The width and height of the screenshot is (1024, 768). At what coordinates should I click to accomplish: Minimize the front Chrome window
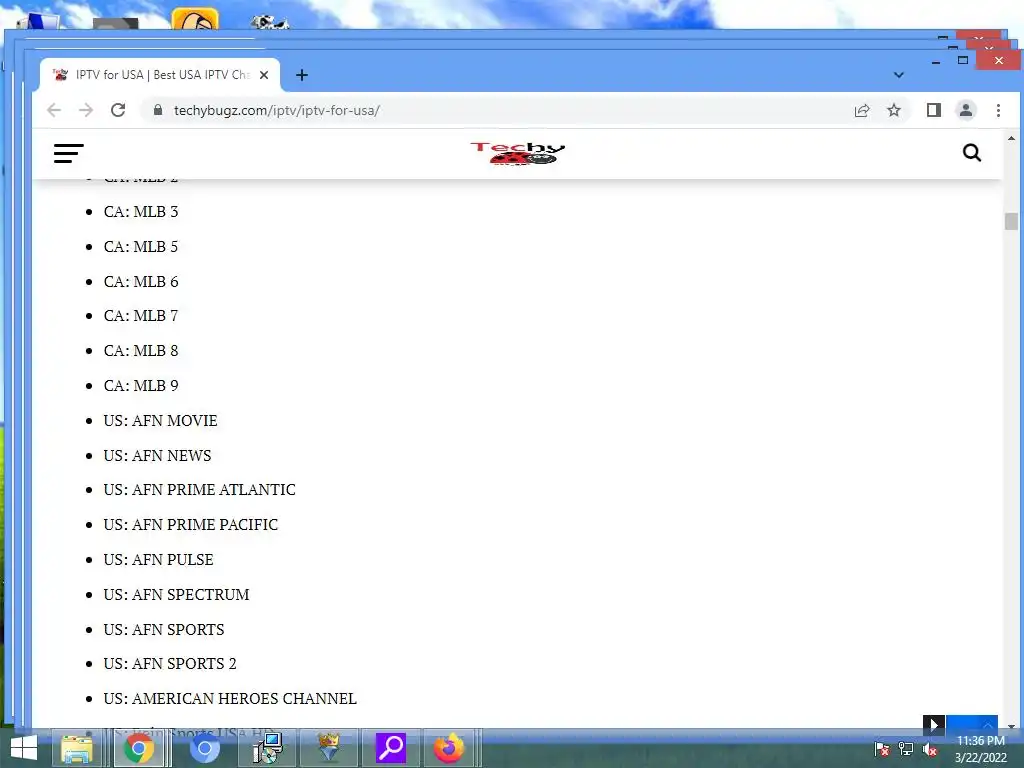936,61
